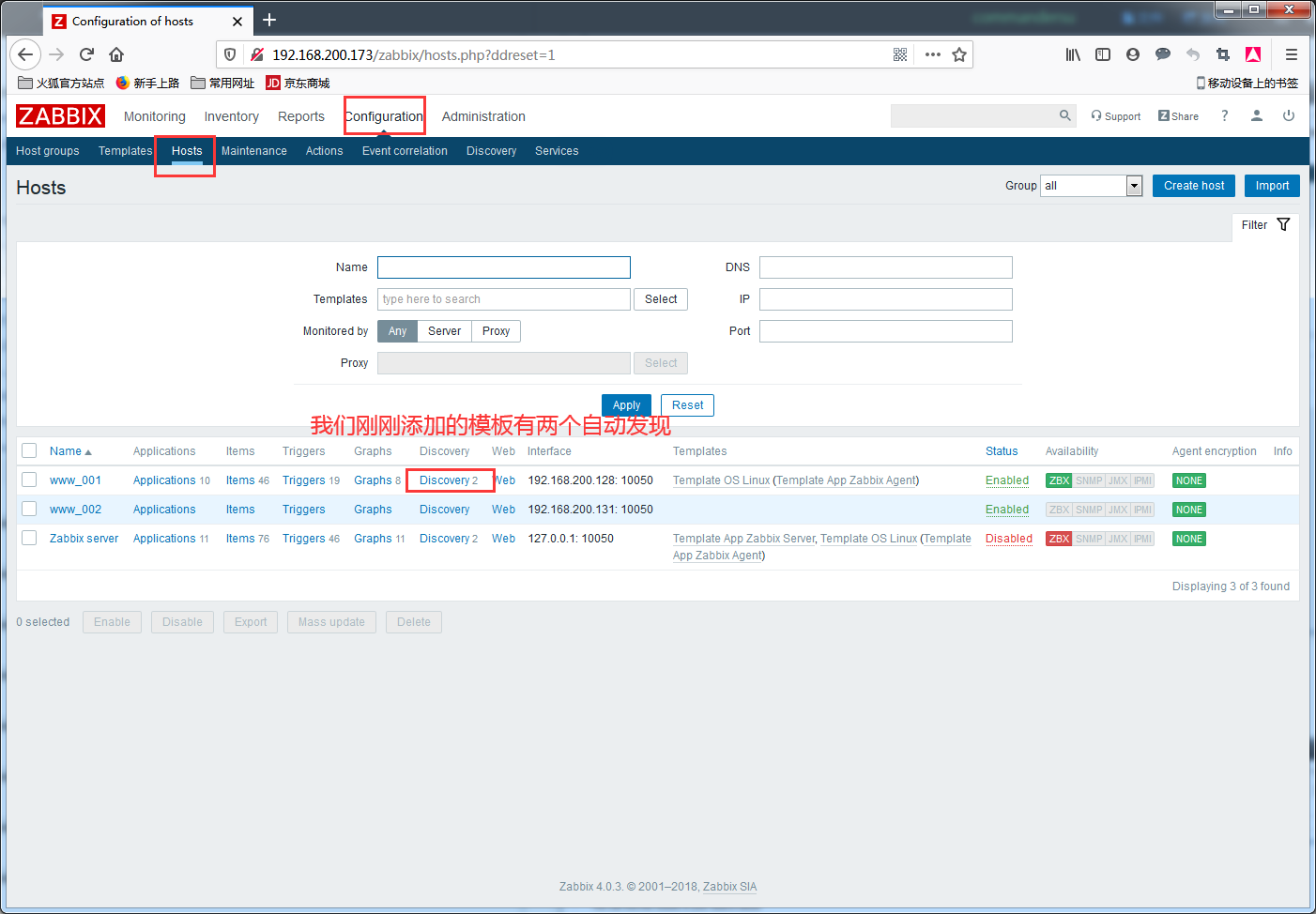Click the chat bubble toolbar icon
Image resolution: width=1316 pixels, height=914 pixels.
pyautogui.click(x=1163, y=54)
